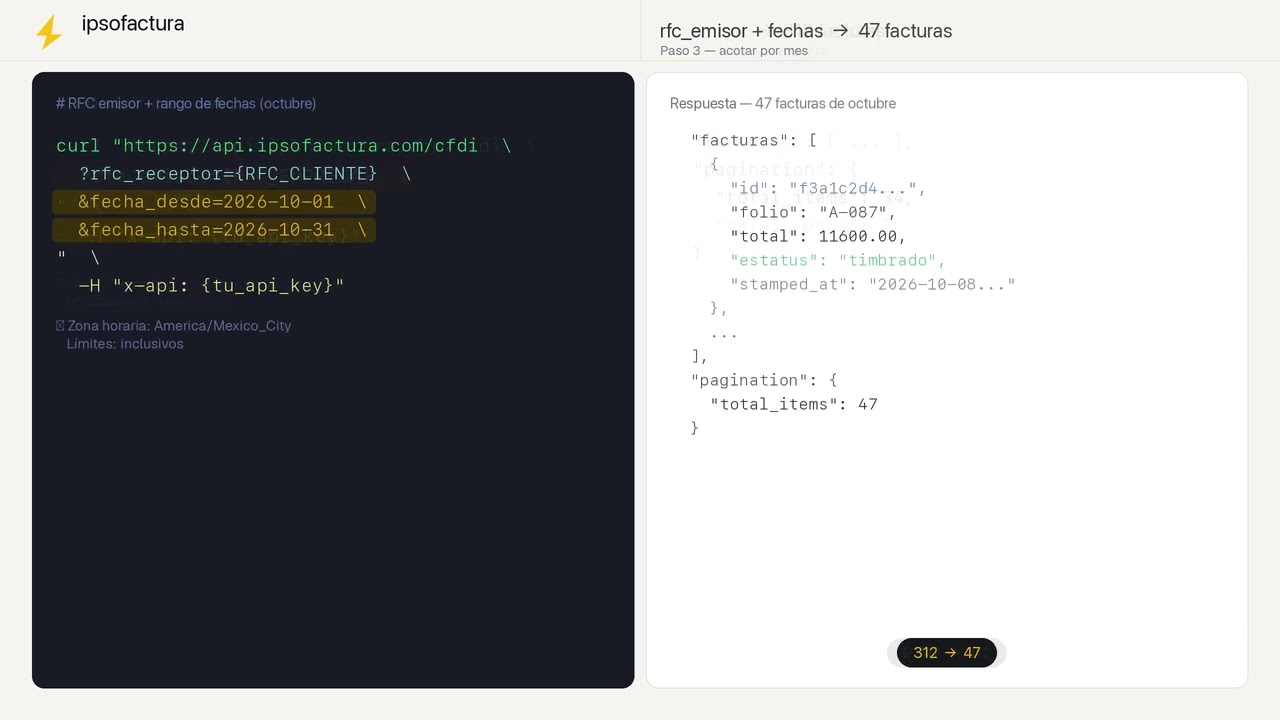Click the '"folio": "A-087"' JSON line
Screen dimensions: 1280x720
tap(813, 213)
